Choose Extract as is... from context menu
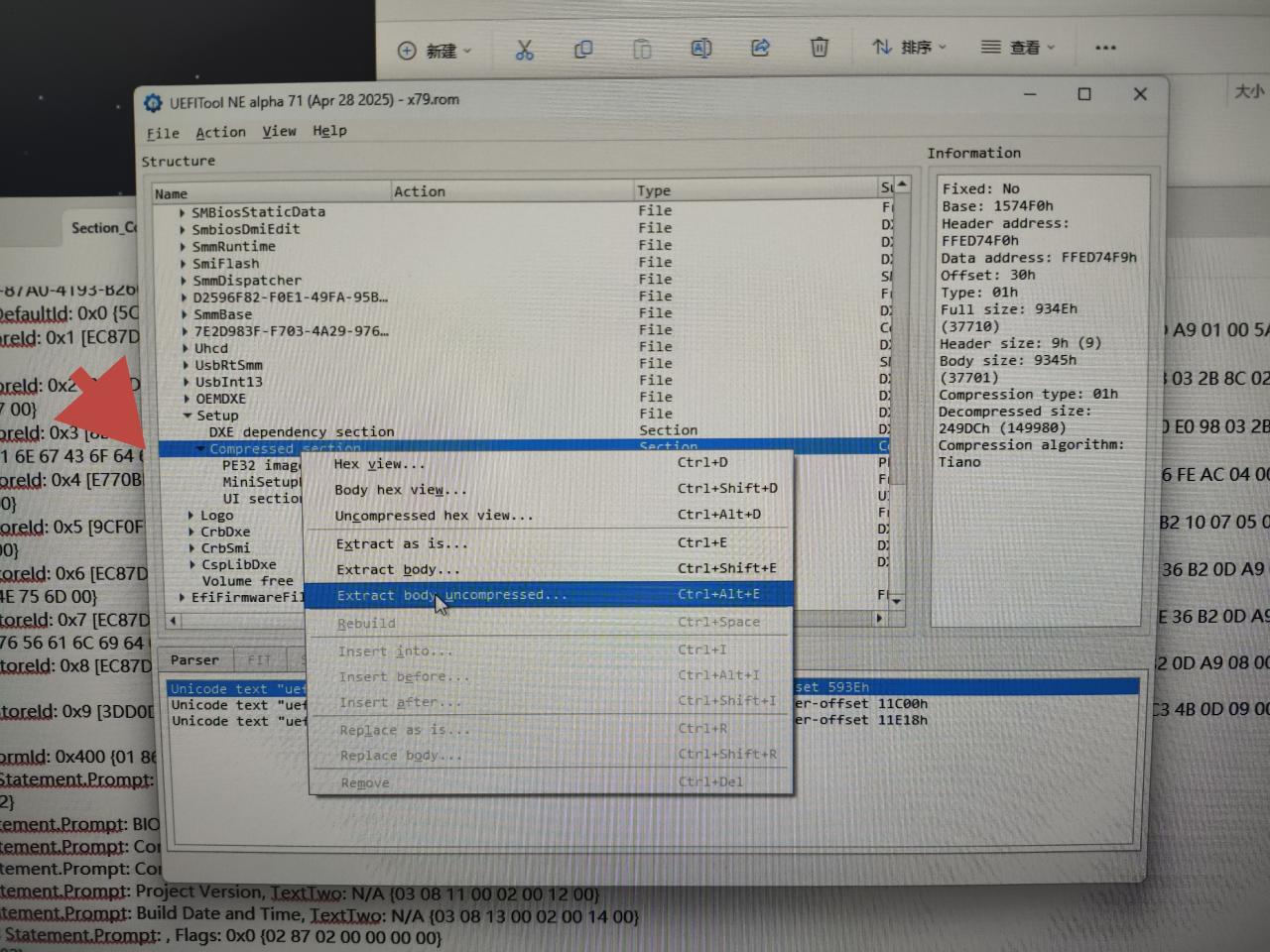This screenshot has width=1270, height=952. (x=551, y=543)
